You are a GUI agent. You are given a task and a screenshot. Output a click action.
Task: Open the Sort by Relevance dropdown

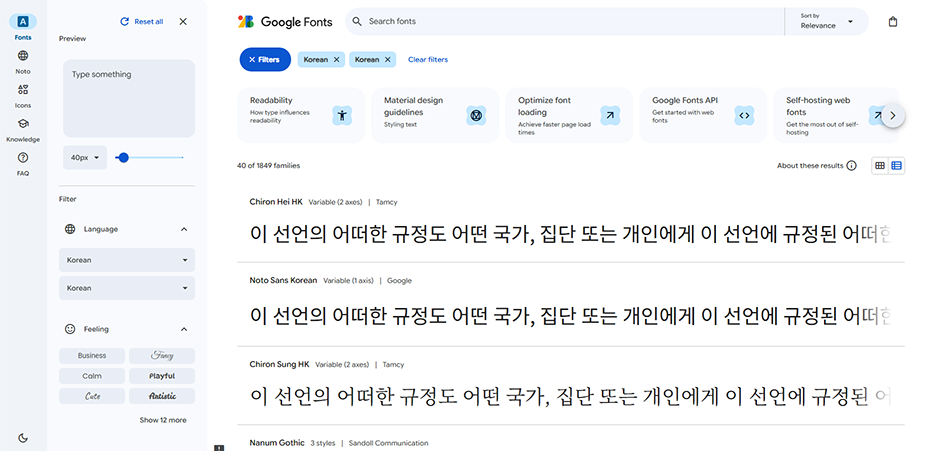(x=827, y=21)
